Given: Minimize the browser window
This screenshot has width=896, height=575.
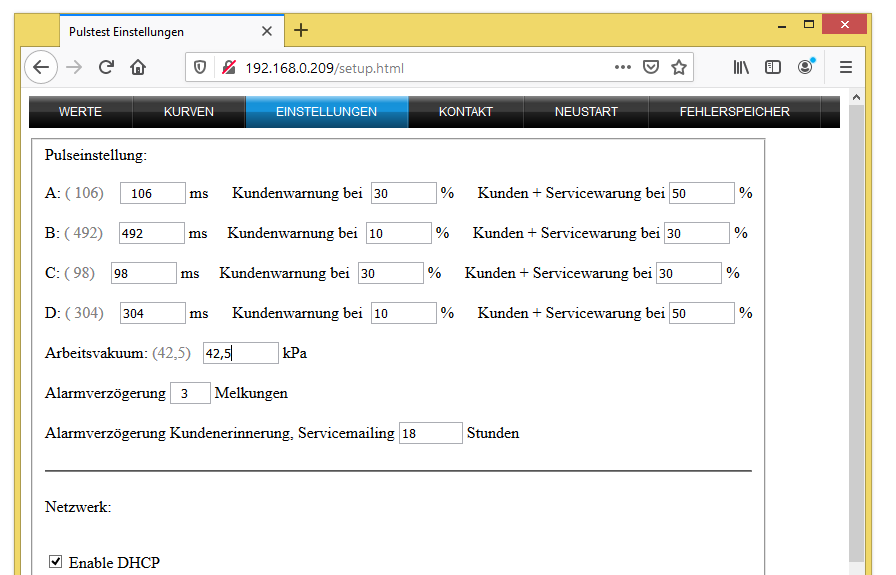Looking at the screenshot, I should tap(782, 25).
